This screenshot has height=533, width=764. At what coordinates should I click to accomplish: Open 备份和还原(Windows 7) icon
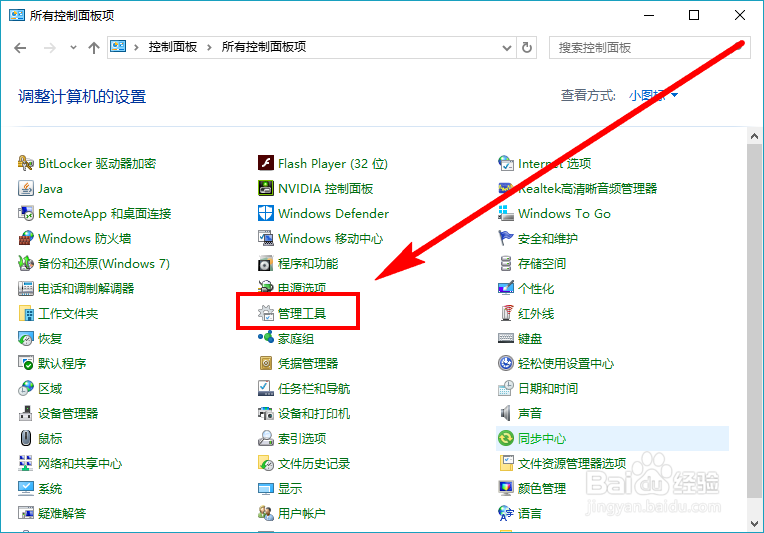click(x=25, y=263)
